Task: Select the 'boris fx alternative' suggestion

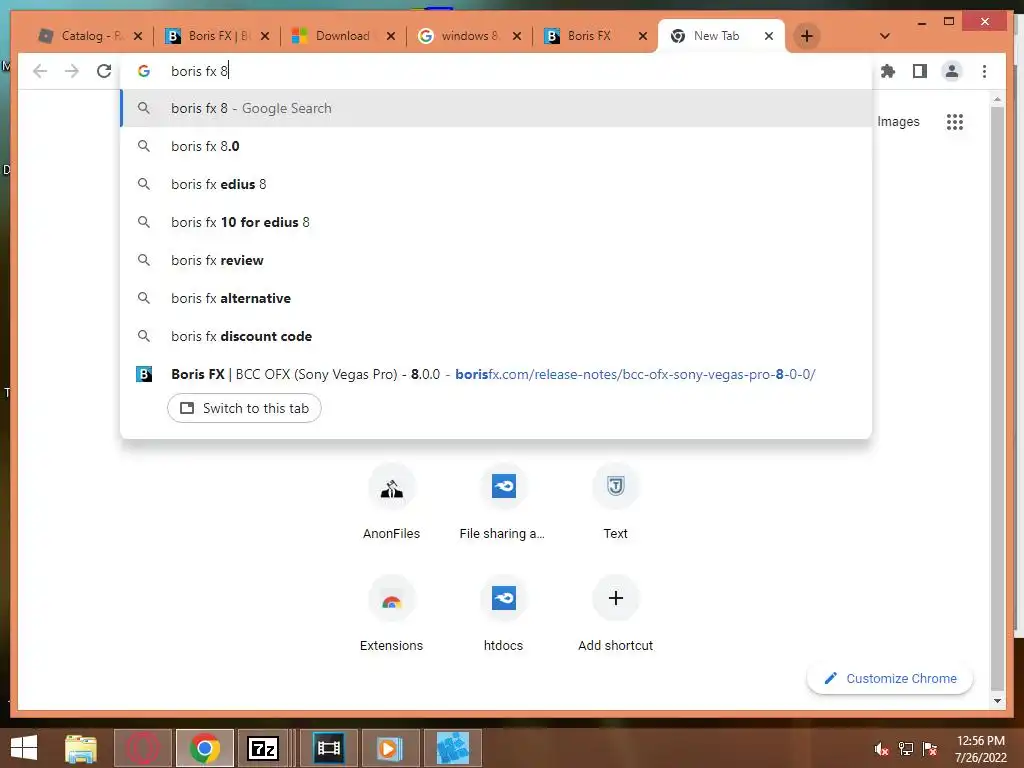Action: [496, 298]
